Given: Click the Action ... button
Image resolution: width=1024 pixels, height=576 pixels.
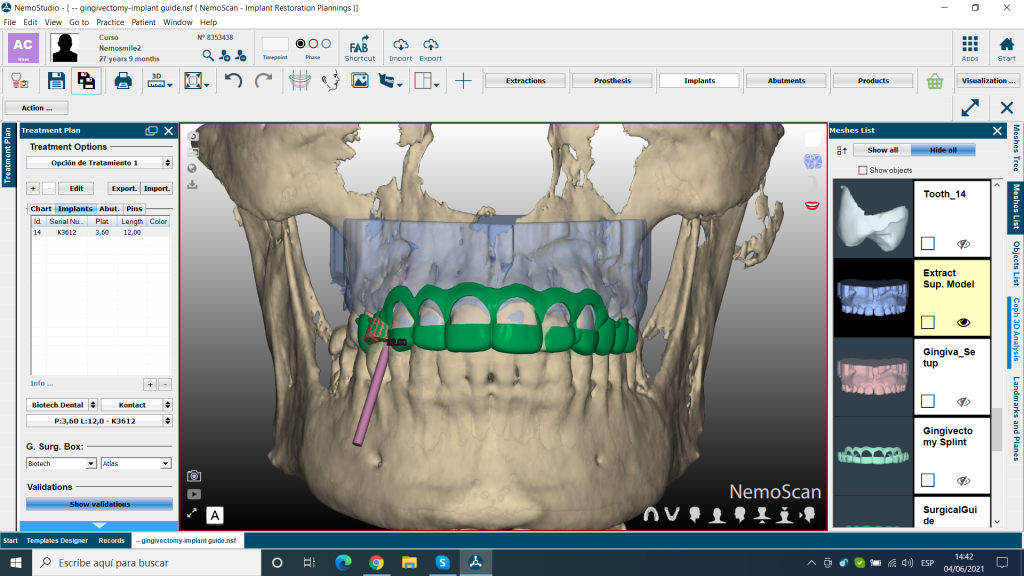Looking at the screenshot, I should click(x=37, y=108).
